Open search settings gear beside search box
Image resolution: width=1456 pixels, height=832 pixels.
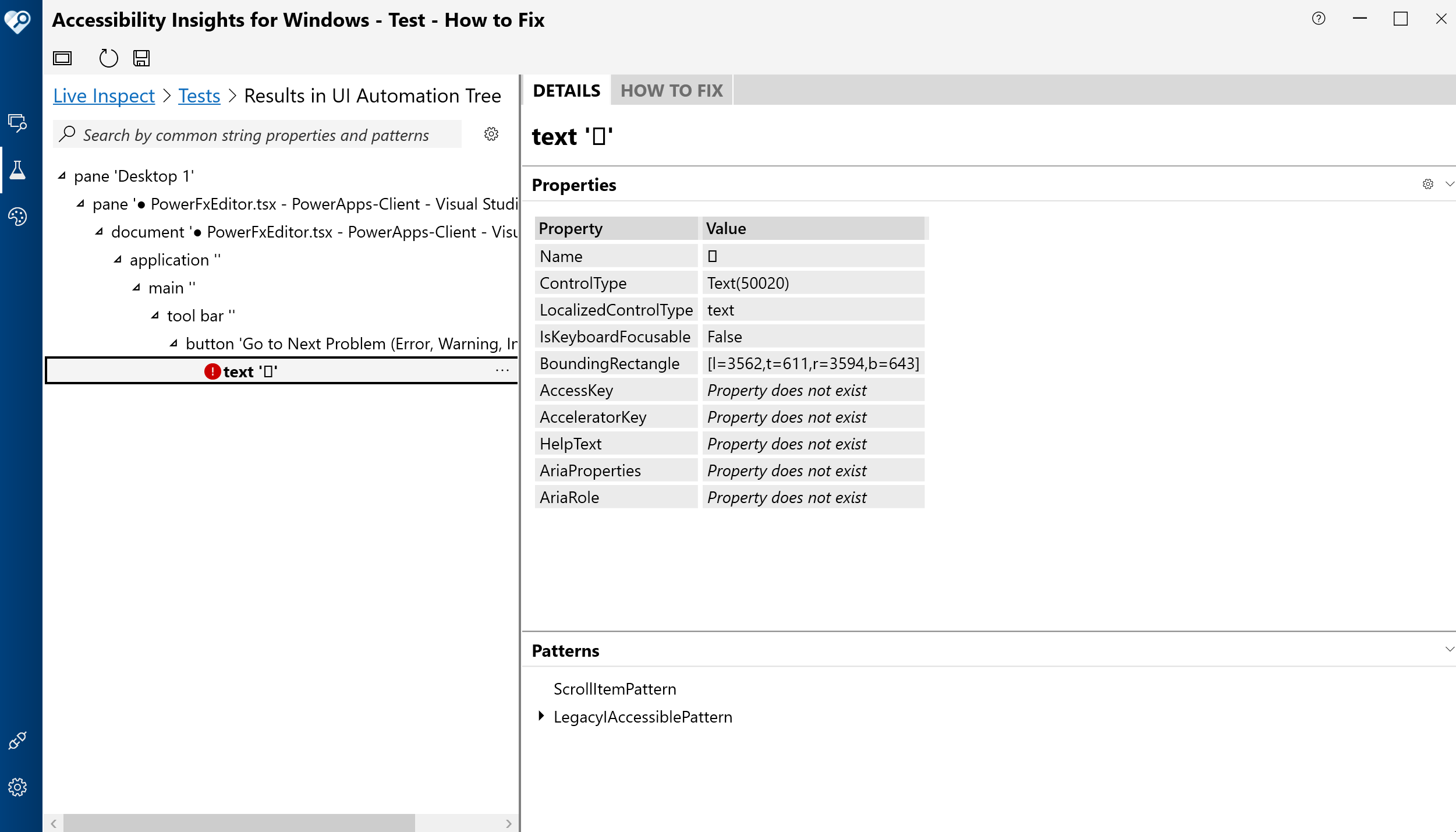pyautogui.click(x=491, y=134)
